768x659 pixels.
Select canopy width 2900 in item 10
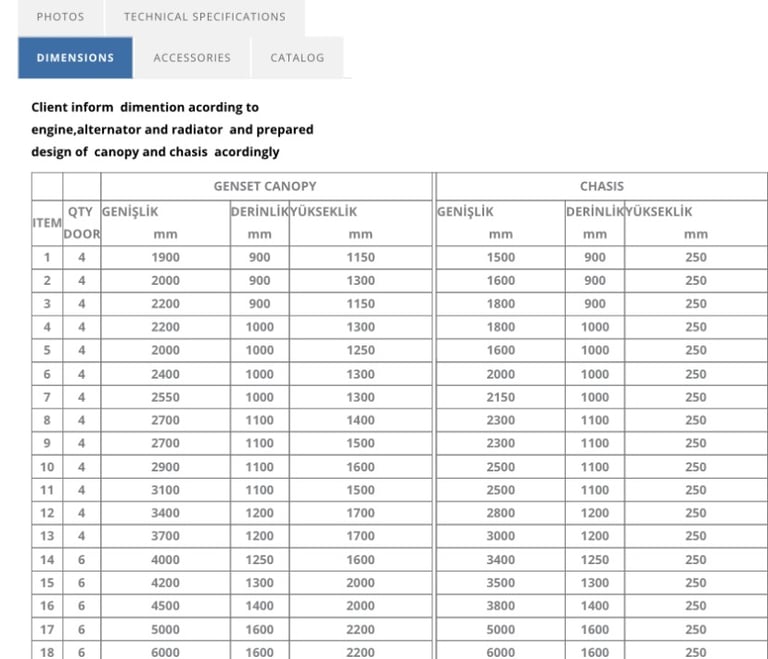[x=166, y=467]
